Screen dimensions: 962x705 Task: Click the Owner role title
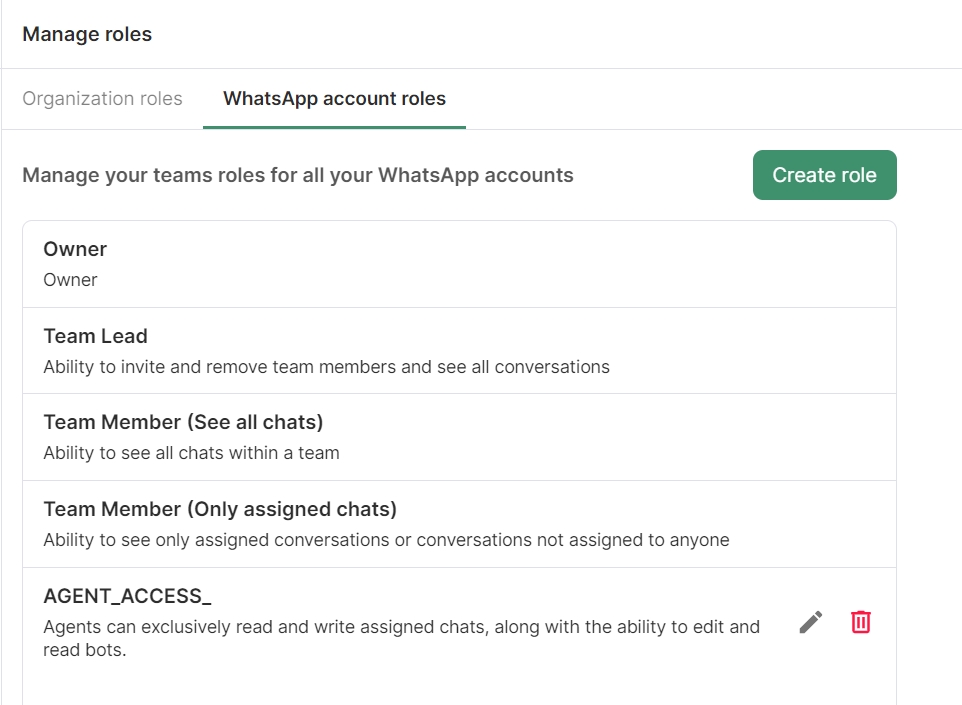[x=75, y=249]
